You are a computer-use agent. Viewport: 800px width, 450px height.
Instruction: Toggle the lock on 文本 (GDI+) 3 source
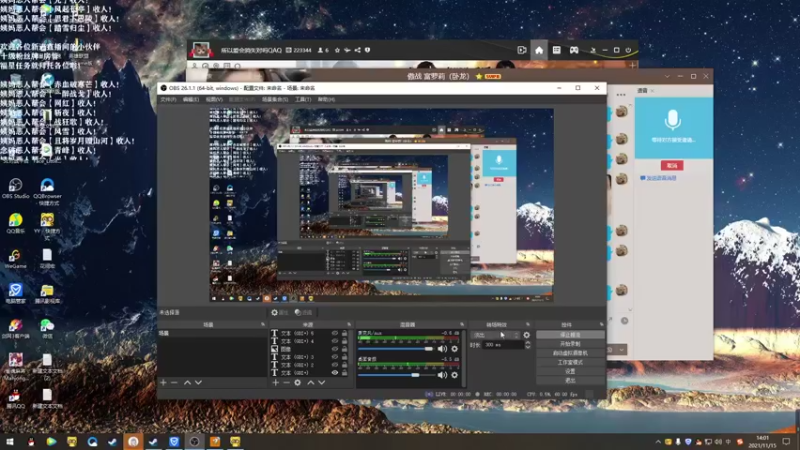tap(344, 357)
